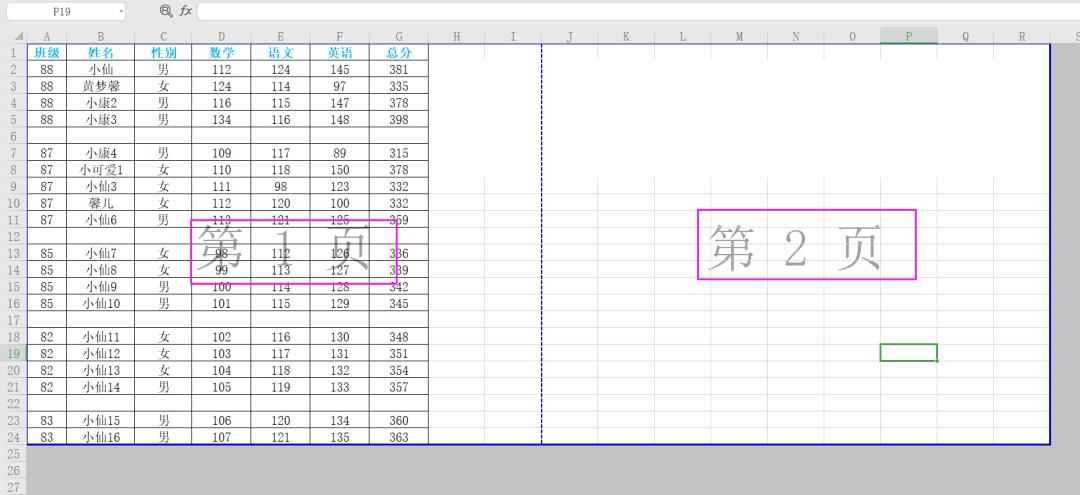Click the cell containing 黄梦馨
The image size is (1080, 495).
(100, 86)
